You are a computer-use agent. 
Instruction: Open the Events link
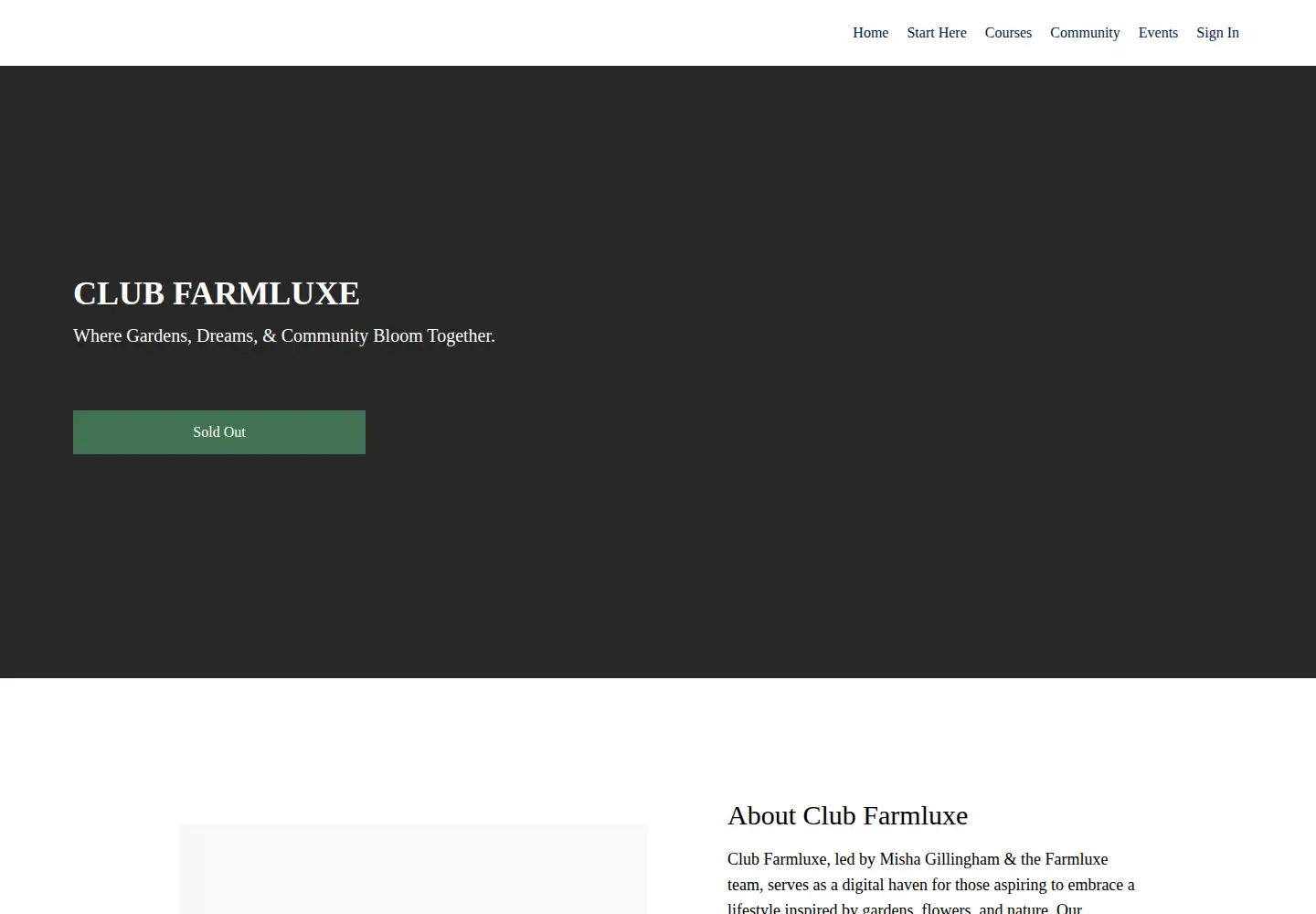[x=1158, y=33]
